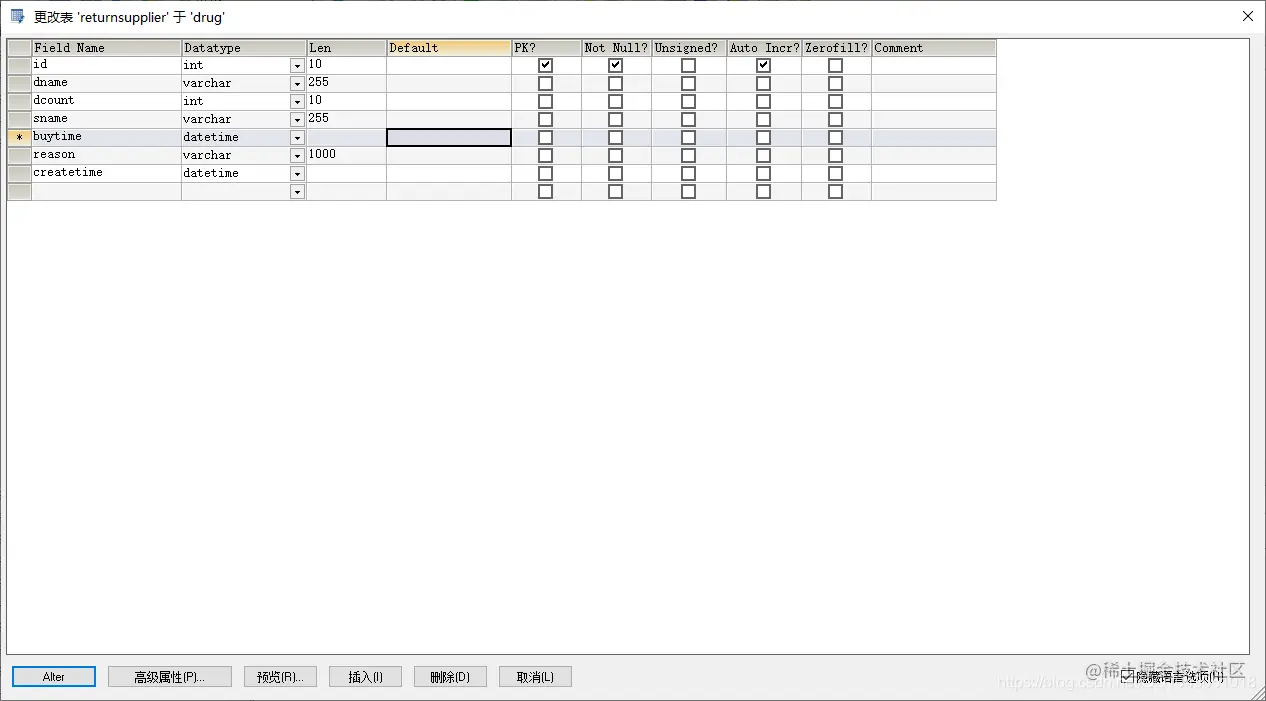The width and height of the screenshot is (1266, 701).
Task: Close the table editor window
Action: (1247, 16)
